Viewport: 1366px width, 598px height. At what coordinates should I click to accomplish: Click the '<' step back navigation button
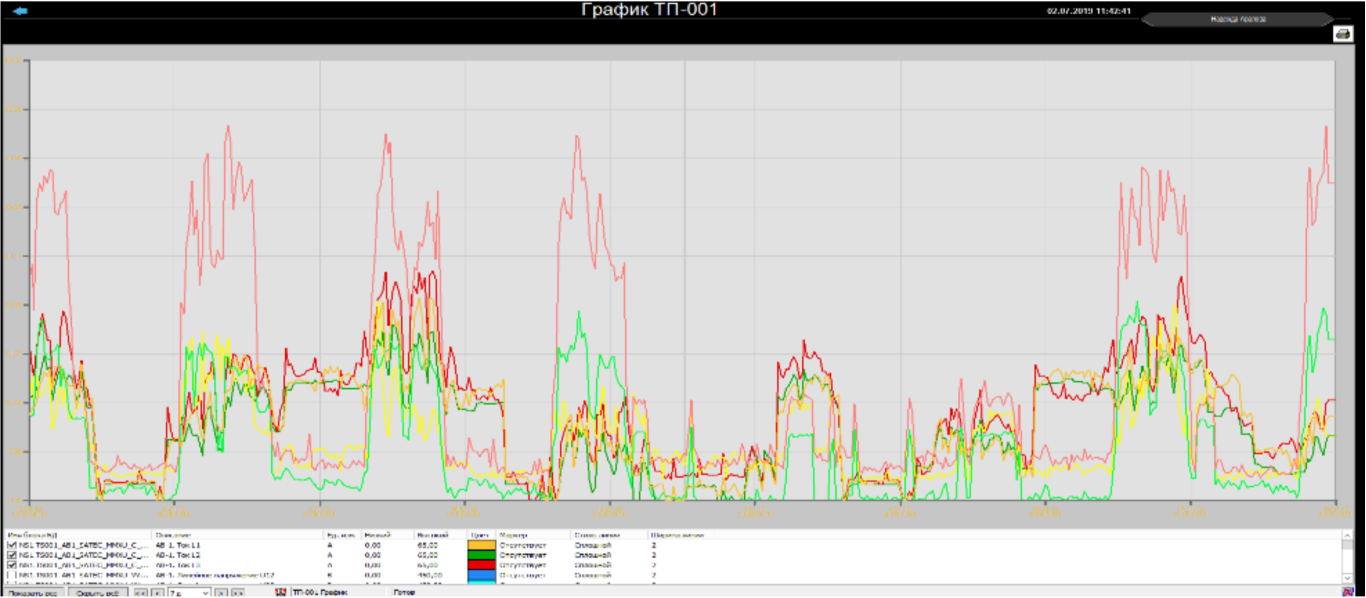click(157, 593)
